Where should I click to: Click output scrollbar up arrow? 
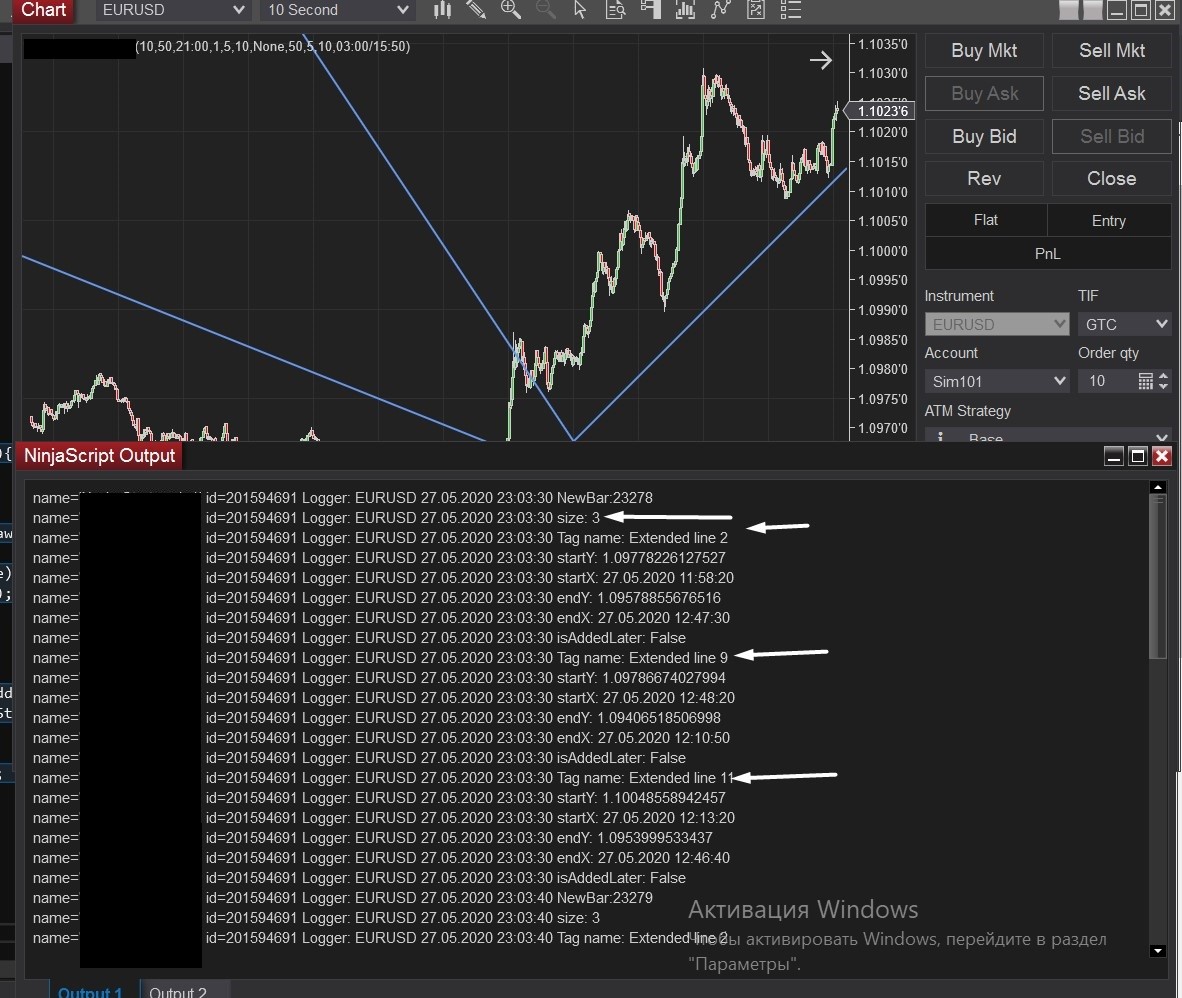(1159, 487)
